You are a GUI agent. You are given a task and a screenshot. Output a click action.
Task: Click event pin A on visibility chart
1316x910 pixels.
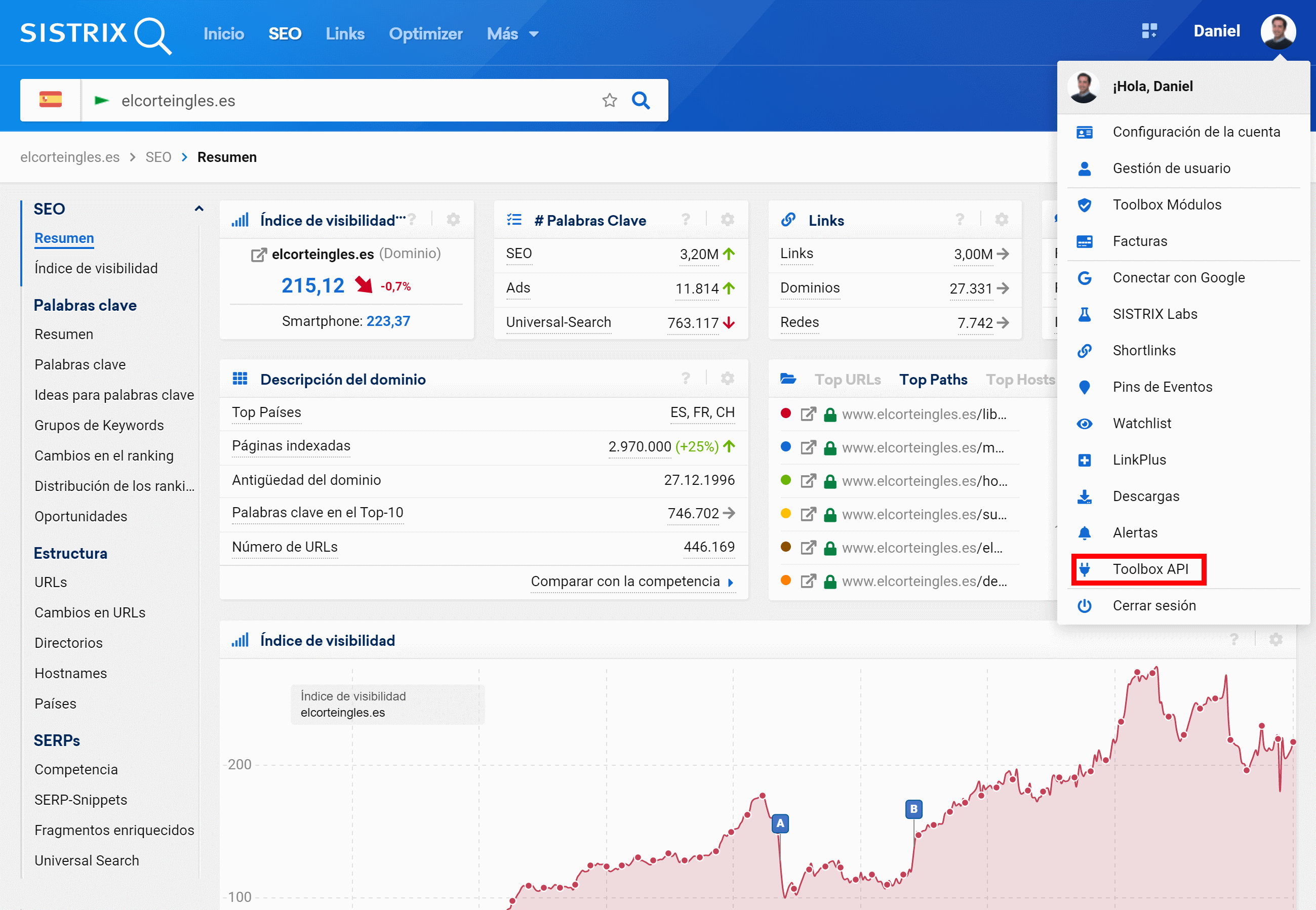(780, 823)
